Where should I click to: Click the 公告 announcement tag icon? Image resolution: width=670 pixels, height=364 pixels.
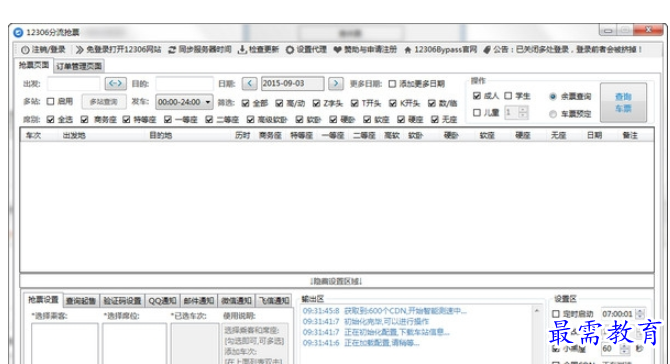pyautogui.click(x=487, y=50)
